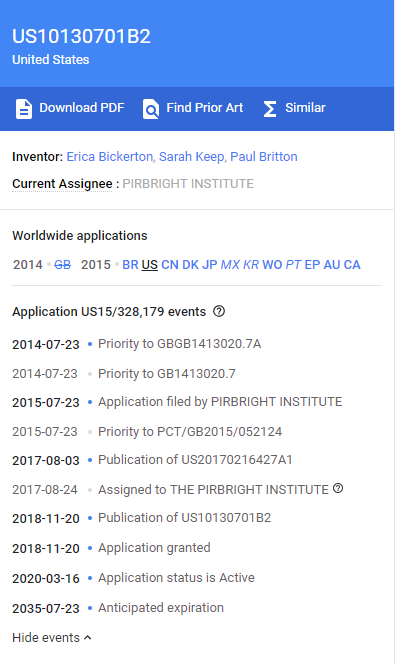Screen dimensions: 395x664
Task: Select the CN worldwide application
Action: point(170,265)
